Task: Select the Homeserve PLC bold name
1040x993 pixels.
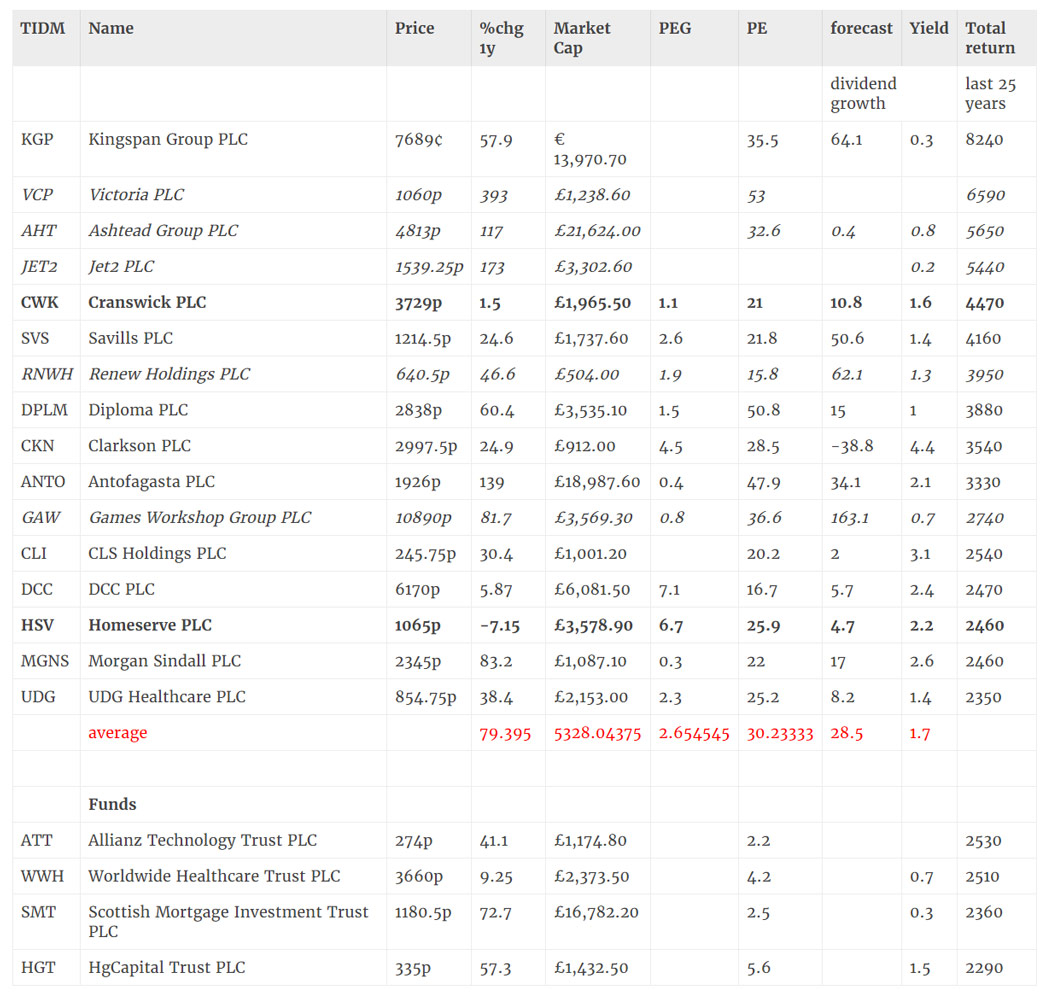Action: coord(150,626)
